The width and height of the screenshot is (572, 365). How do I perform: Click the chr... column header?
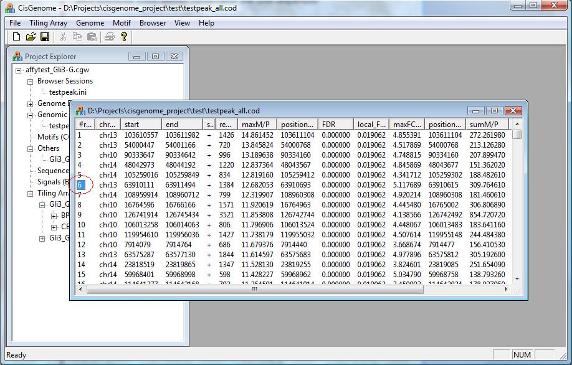click(x=107, y=124)
